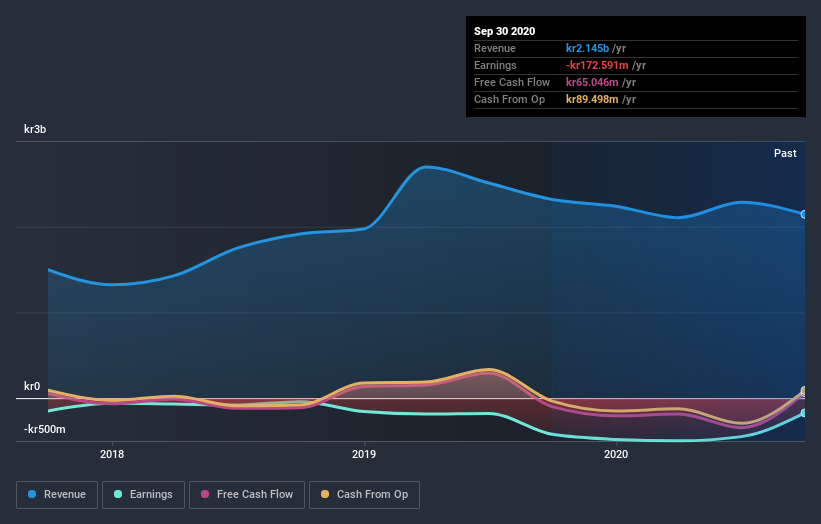Select the Earnings endpoint marker on the chart
The height and width of the screenshot is (524, 821).
pos(804,413)
